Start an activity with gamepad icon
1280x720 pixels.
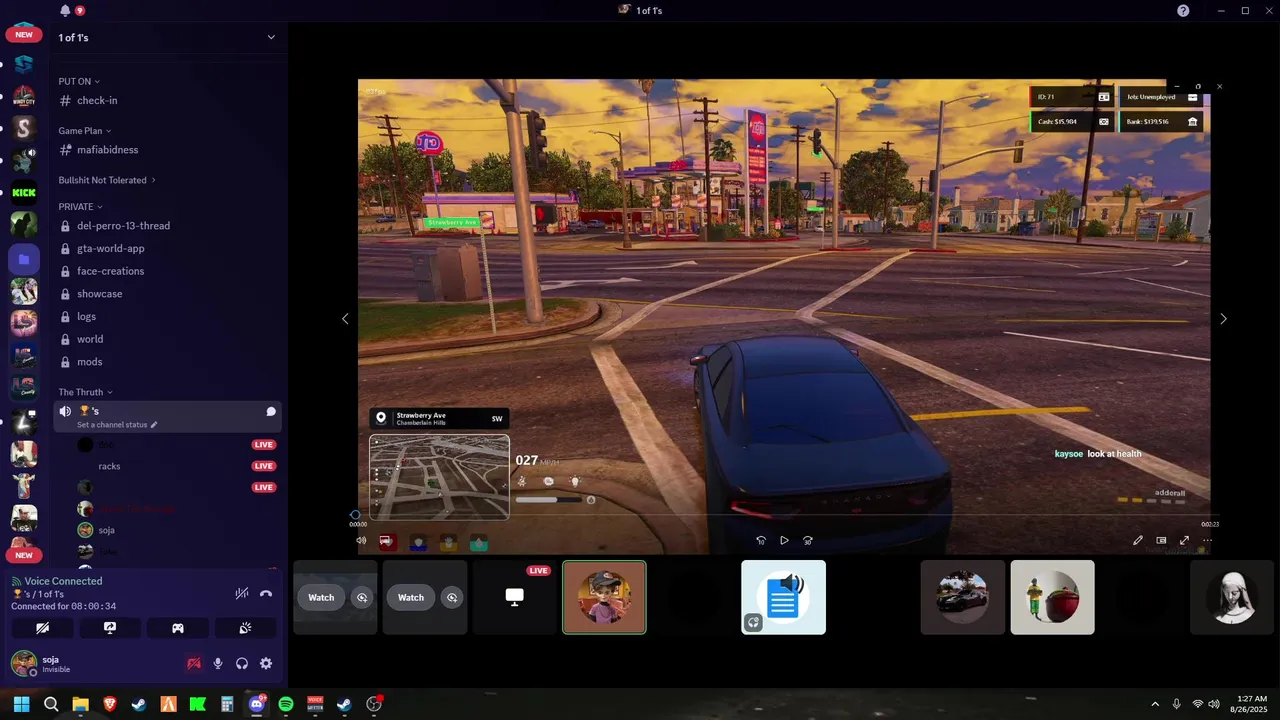tap(178, 628)
